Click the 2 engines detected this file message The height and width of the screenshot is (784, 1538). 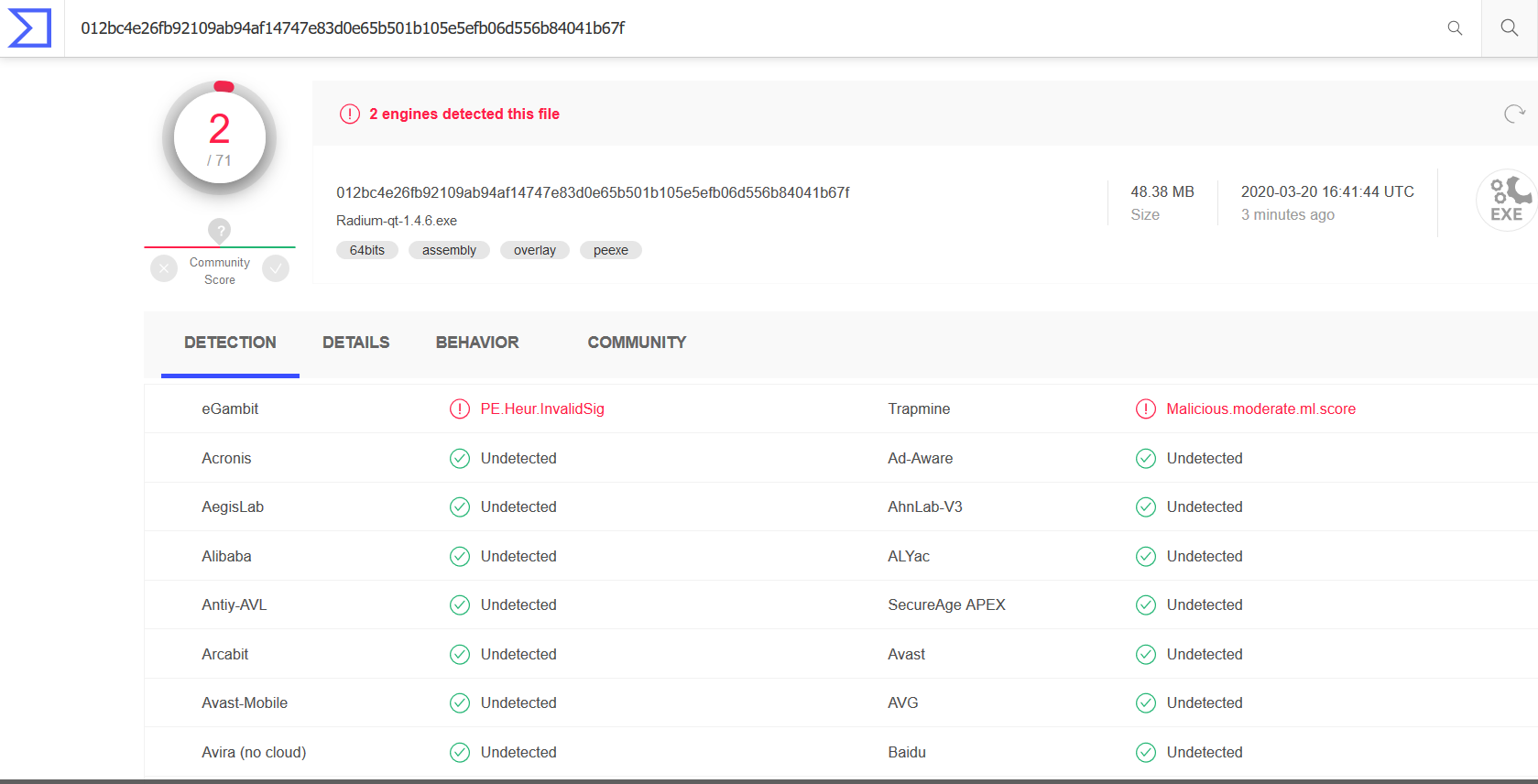tap(464, 114)
